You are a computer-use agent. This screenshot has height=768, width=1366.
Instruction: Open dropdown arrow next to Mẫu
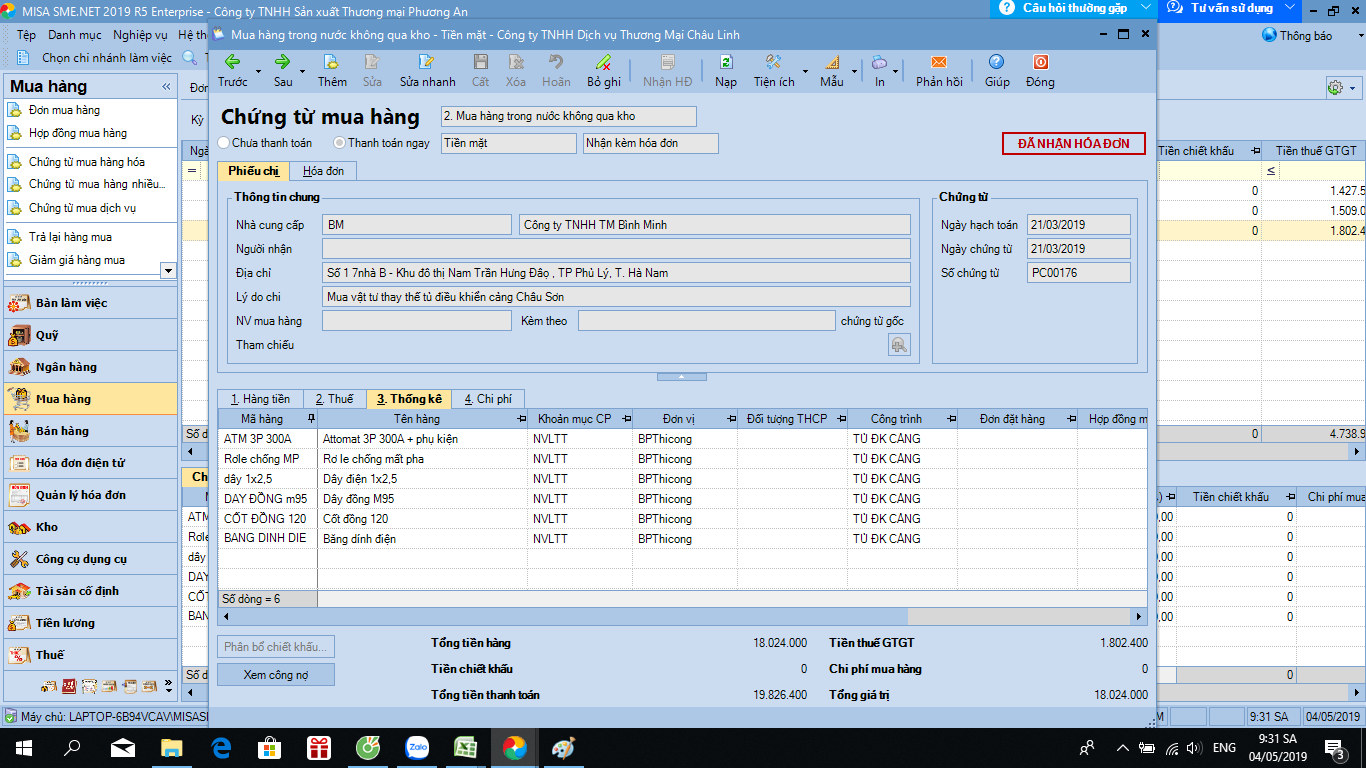(x=854, y=72)
